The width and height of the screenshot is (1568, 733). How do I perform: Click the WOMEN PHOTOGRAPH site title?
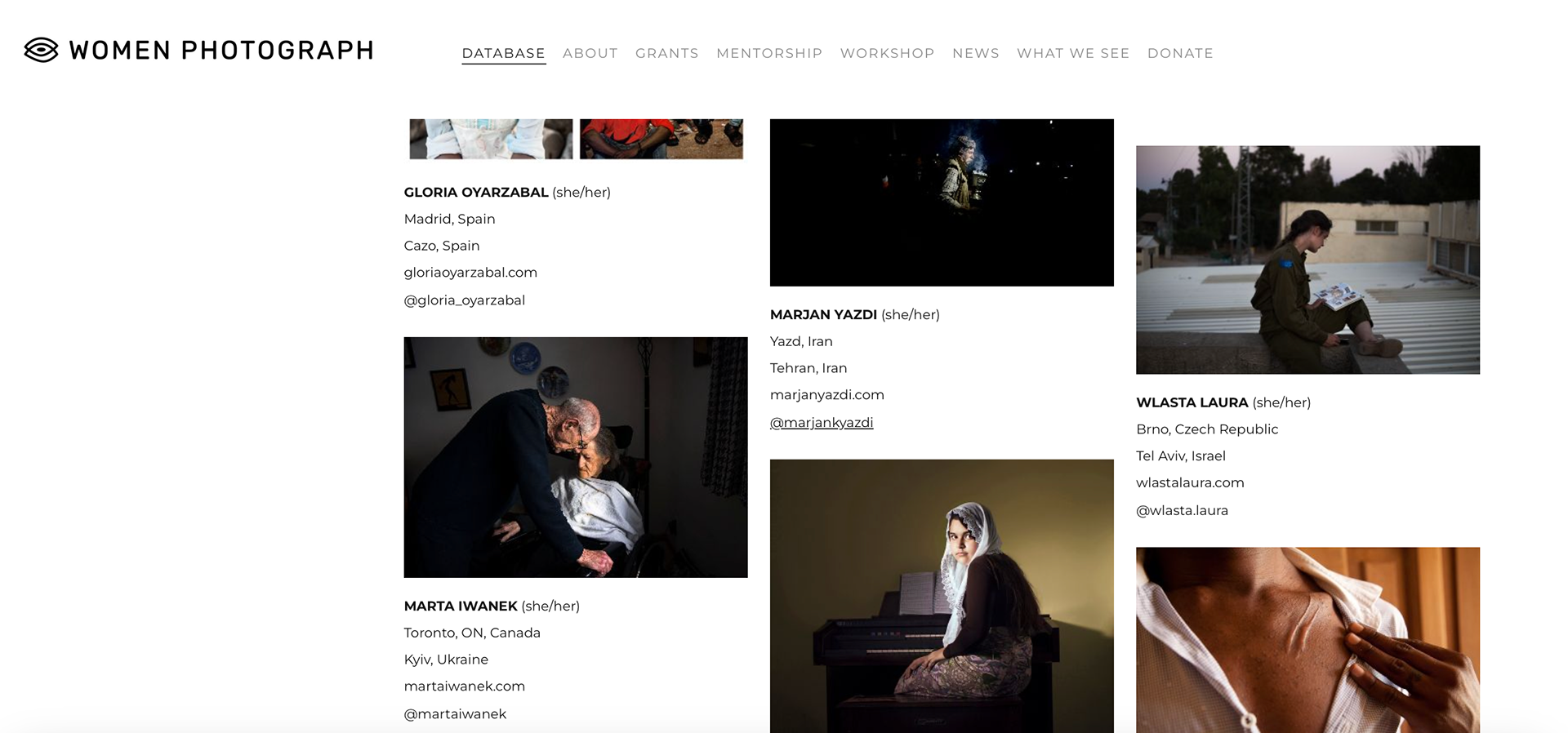pos(221,51)
